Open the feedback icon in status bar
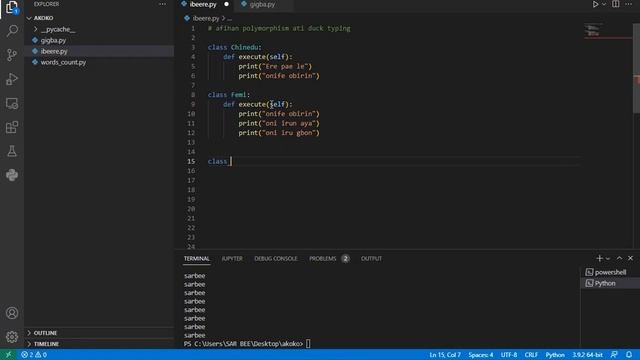The width and height of the screenshot is (640, 360). [x=614, y=355]
